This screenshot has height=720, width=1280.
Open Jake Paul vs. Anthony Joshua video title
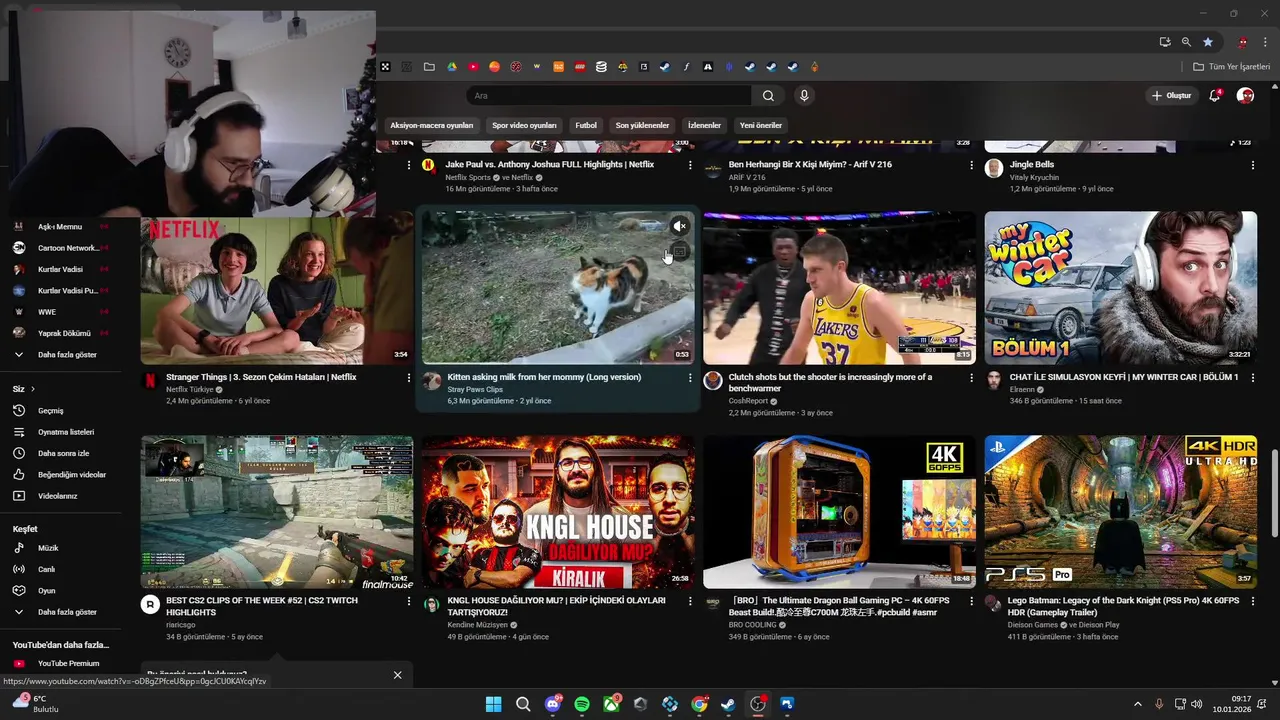[x=549, y=165]
